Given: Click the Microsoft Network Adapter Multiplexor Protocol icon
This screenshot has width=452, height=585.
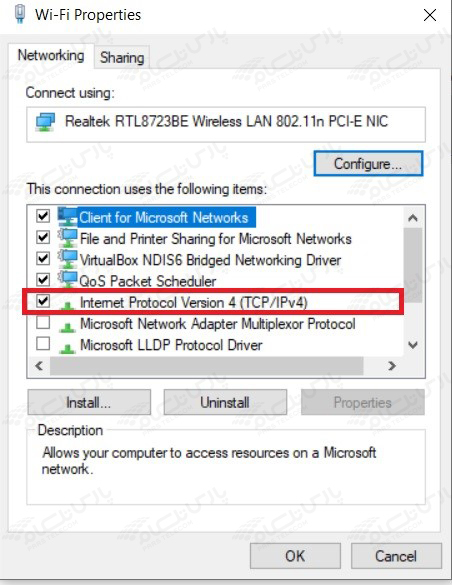Looking at the screenshot, I should tap(68, 327).
